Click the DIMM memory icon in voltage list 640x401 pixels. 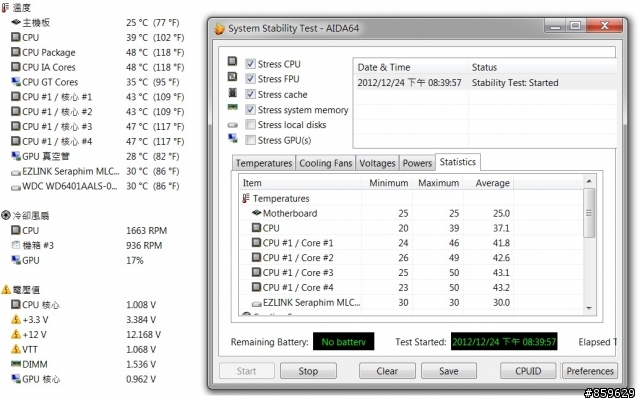point(16,363)
